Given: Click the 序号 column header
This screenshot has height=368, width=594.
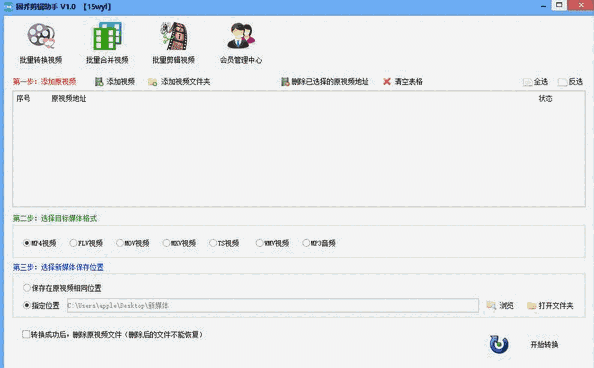Looking at the screenshot, I should click(23, 99).
